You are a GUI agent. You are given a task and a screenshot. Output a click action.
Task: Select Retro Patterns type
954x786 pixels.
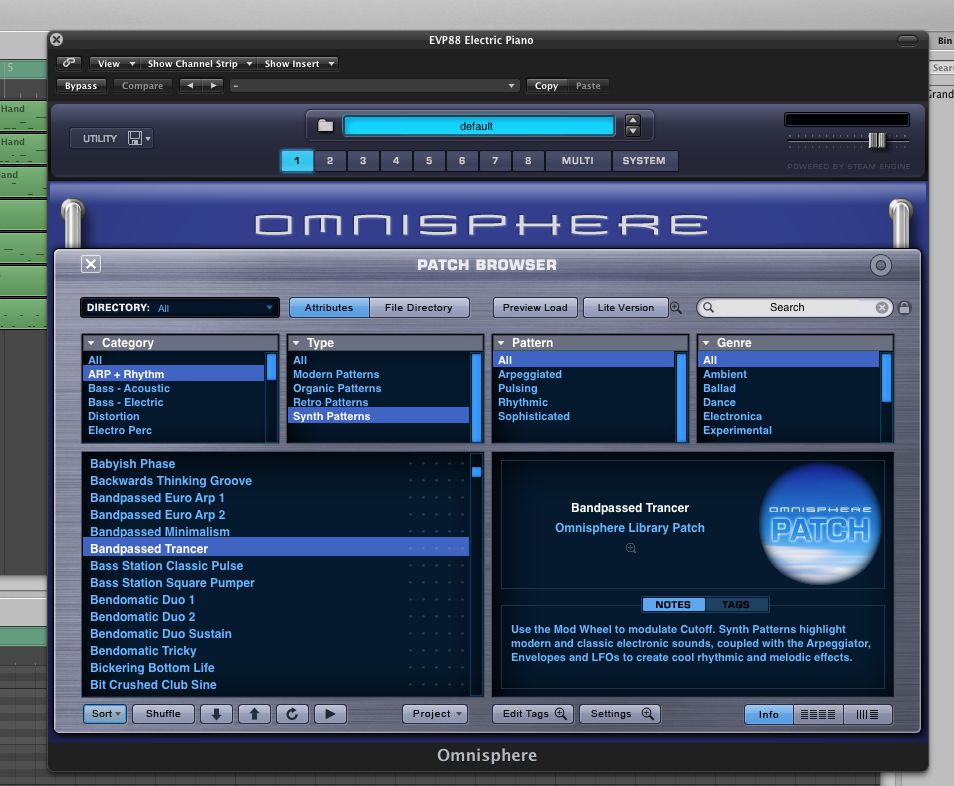point(378,402)
